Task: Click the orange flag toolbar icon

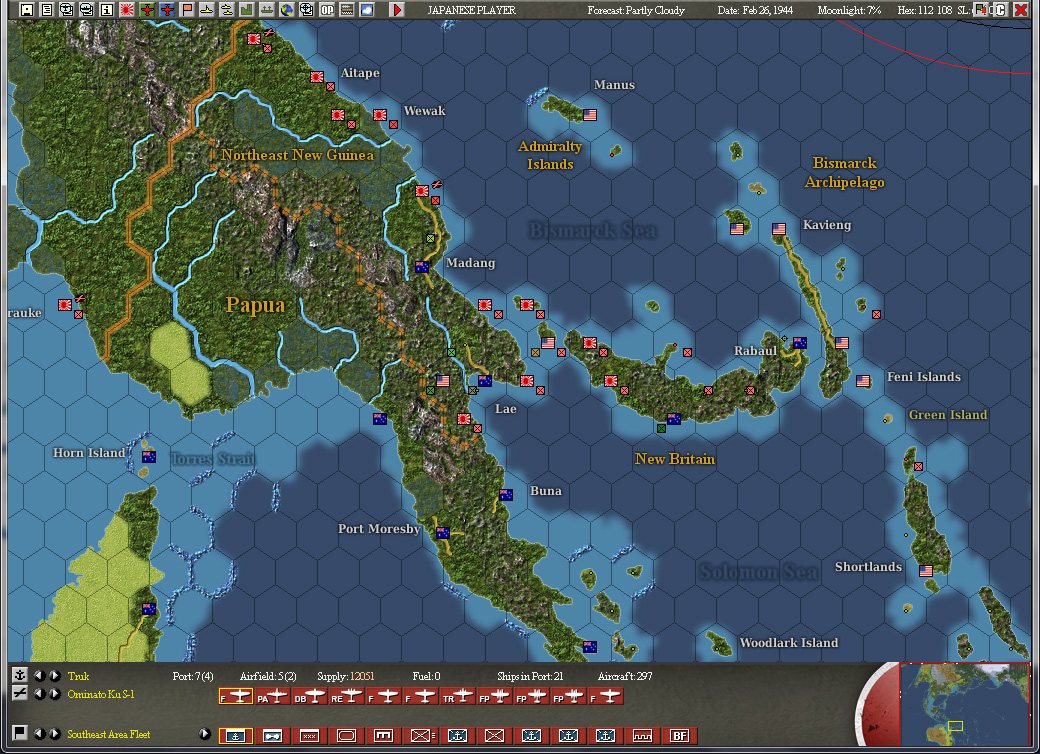Action: pos(187,10)
